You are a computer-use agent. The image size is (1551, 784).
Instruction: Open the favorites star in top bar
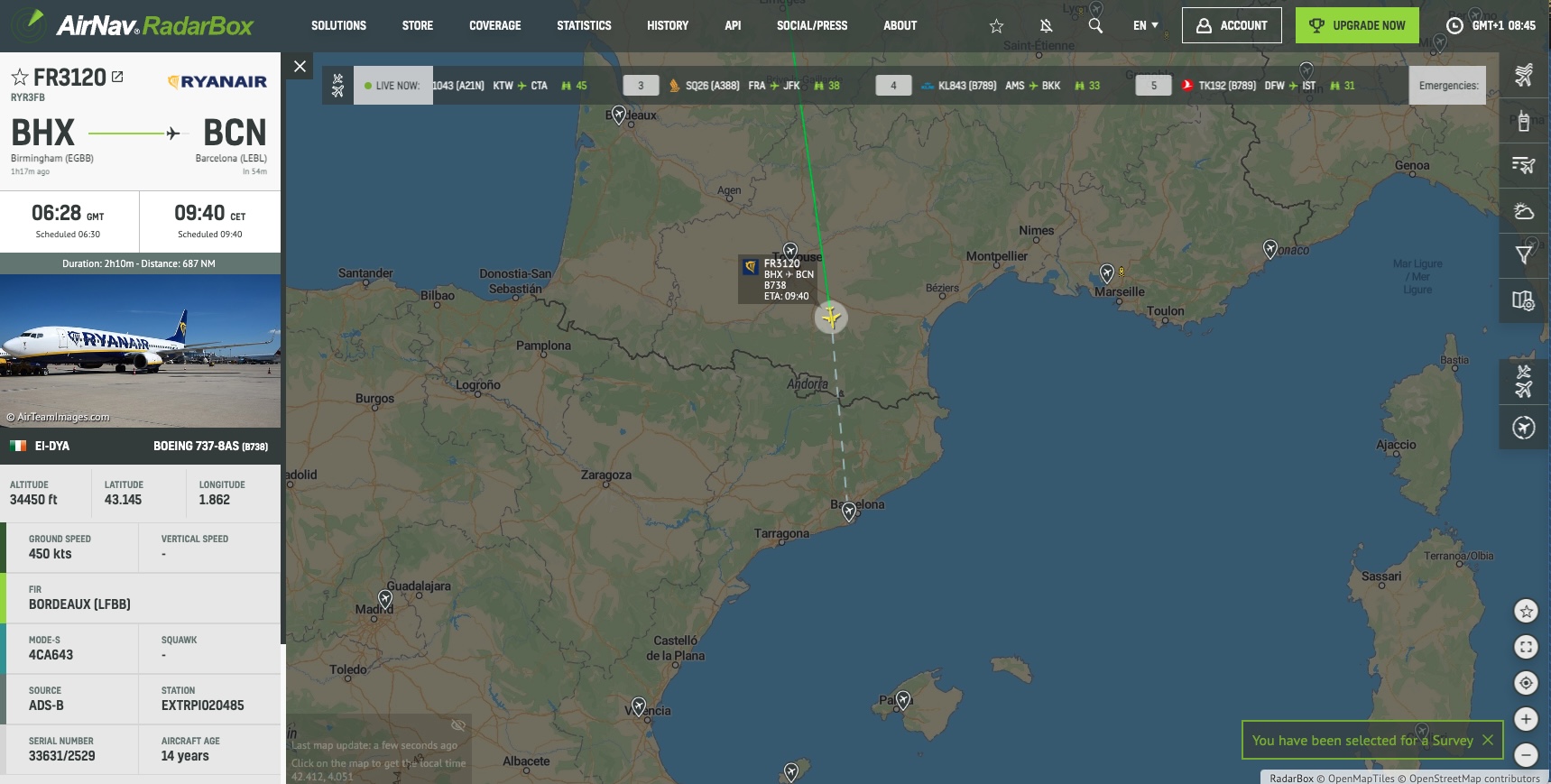[x=996, y=26]
